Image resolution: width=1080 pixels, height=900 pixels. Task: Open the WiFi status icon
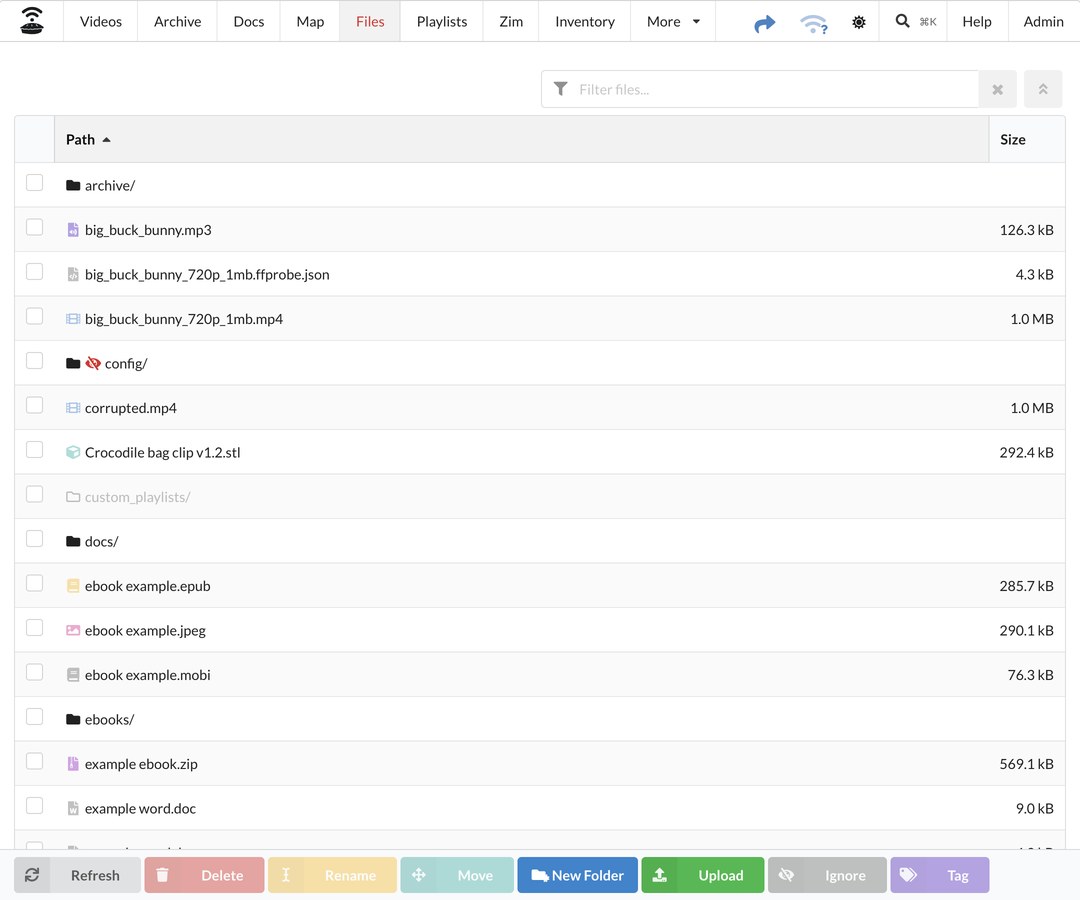[813, 23]
